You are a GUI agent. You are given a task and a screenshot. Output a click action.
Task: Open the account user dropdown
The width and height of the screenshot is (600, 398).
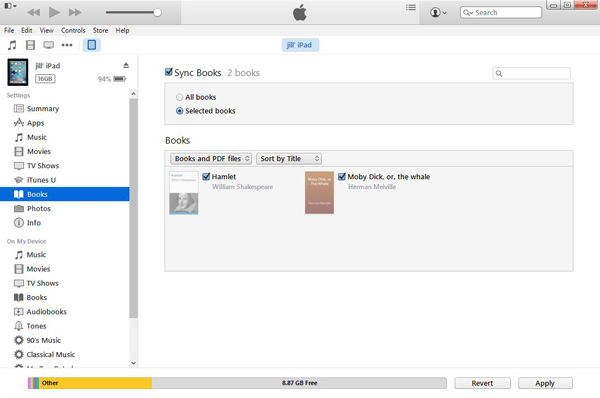(438, 12)
